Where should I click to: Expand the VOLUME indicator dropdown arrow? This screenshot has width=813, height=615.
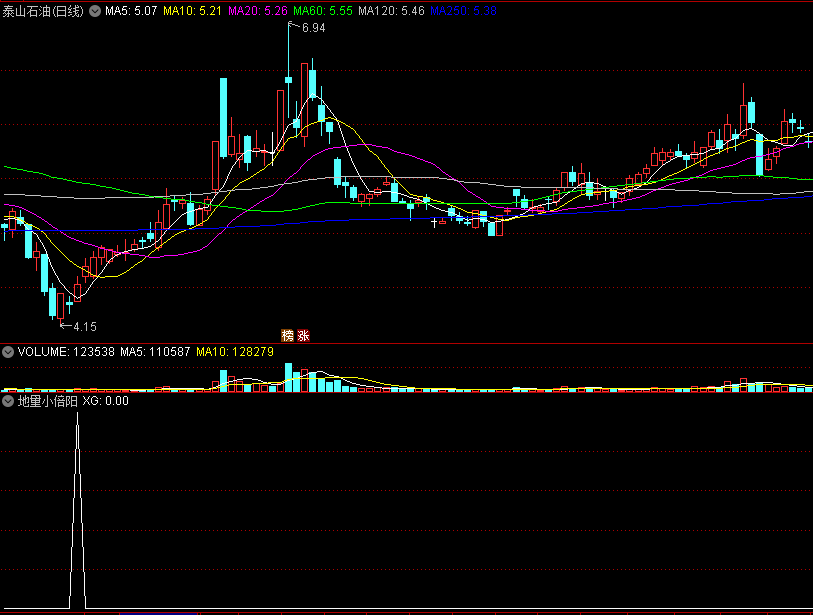(x=8, y=352)
